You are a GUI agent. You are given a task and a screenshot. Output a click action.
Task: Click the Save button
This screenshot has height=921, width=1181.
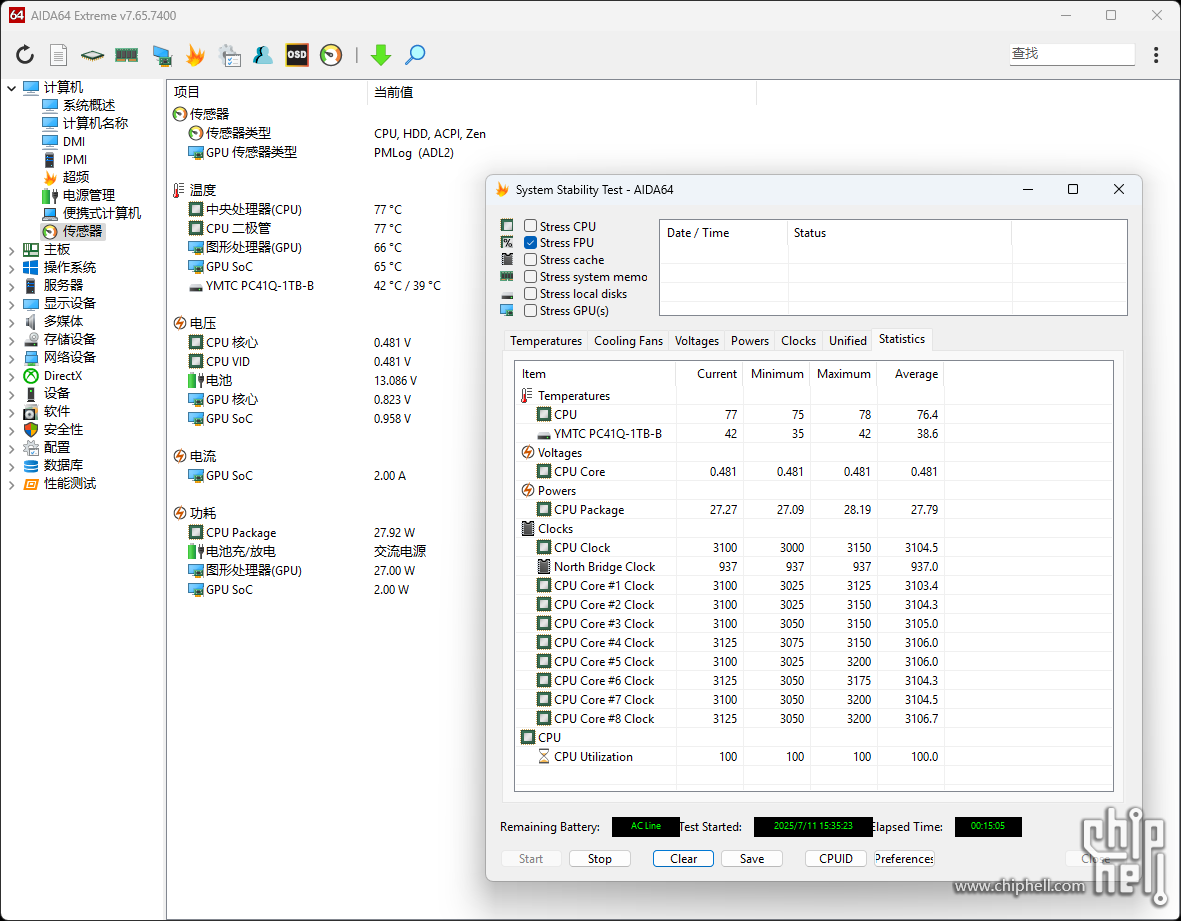pos(752,858)
